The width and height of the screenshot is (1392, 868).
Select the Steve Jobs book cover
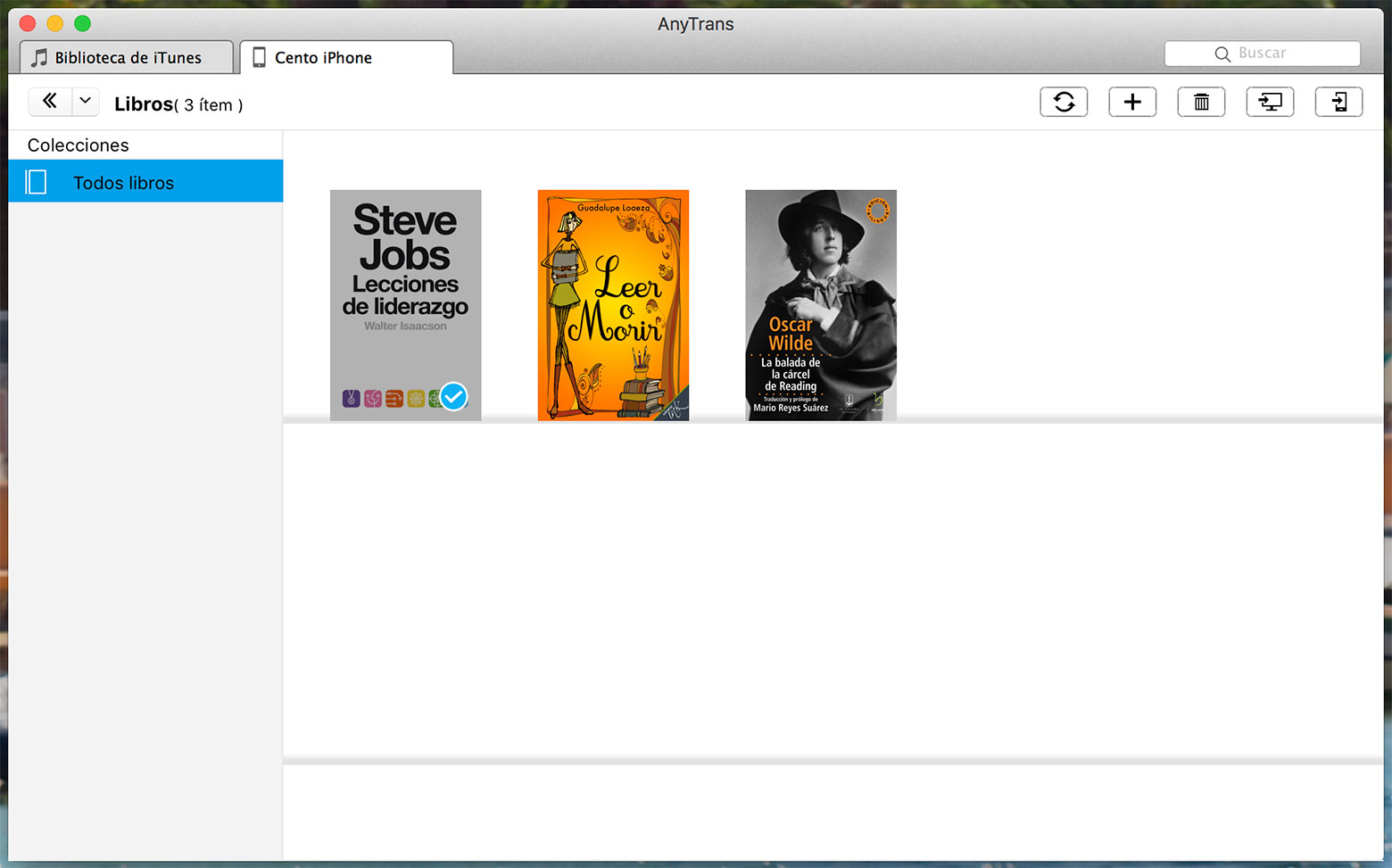click(x=405, y=305)
